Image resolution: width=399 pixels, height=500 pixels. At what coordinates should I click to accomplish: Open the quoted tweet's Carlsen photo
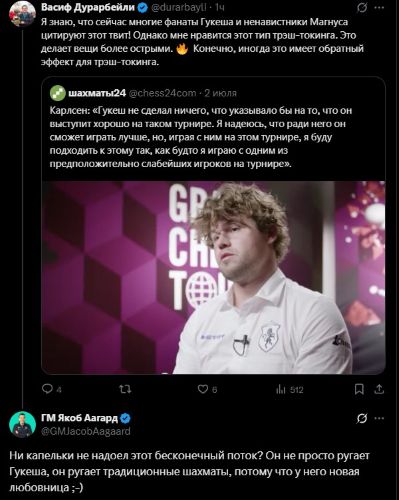click(213, 277)
